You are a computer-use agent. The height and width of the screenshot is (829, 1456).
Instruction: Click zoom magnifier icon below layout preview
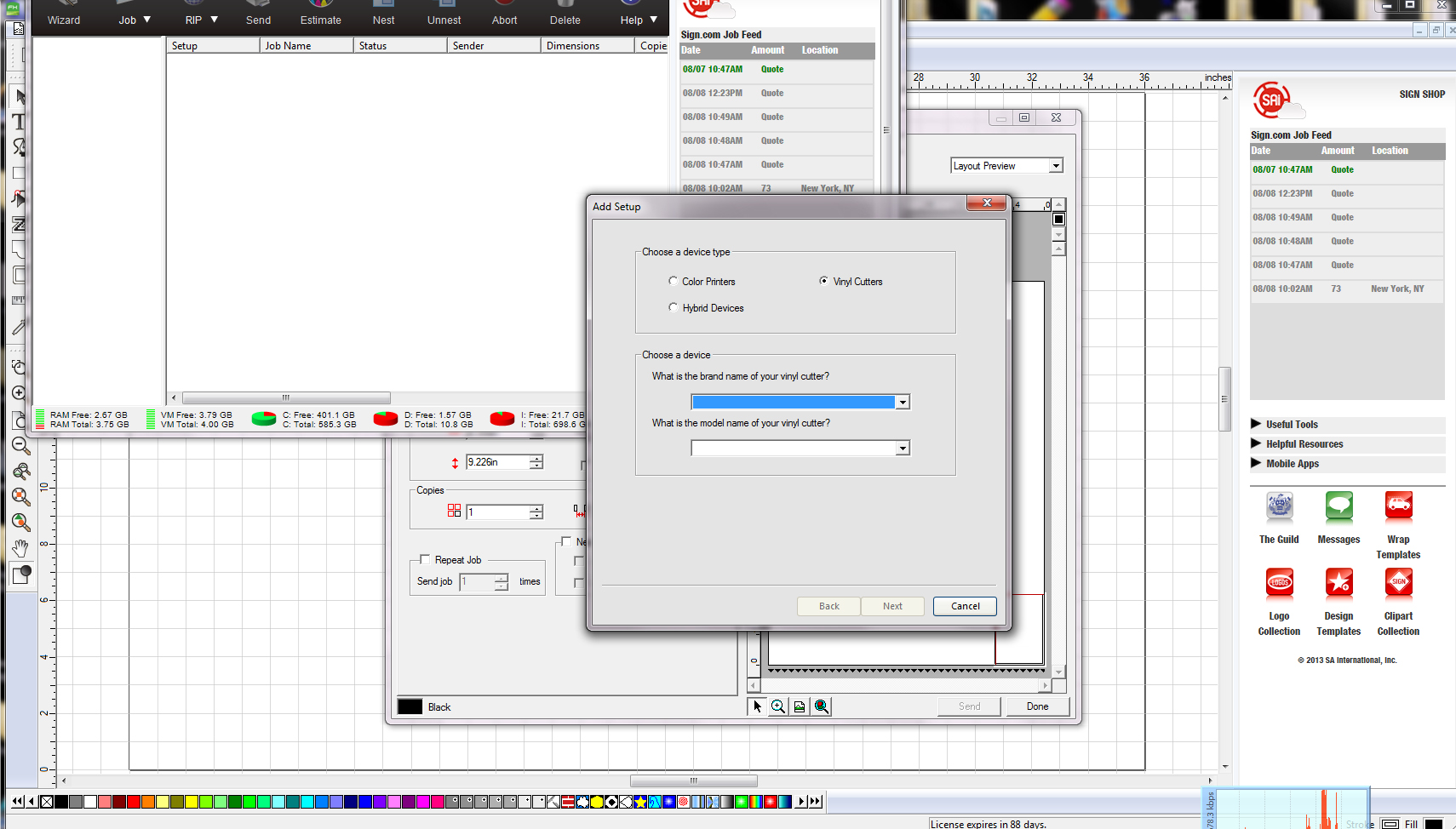click(x=778, y=706)
